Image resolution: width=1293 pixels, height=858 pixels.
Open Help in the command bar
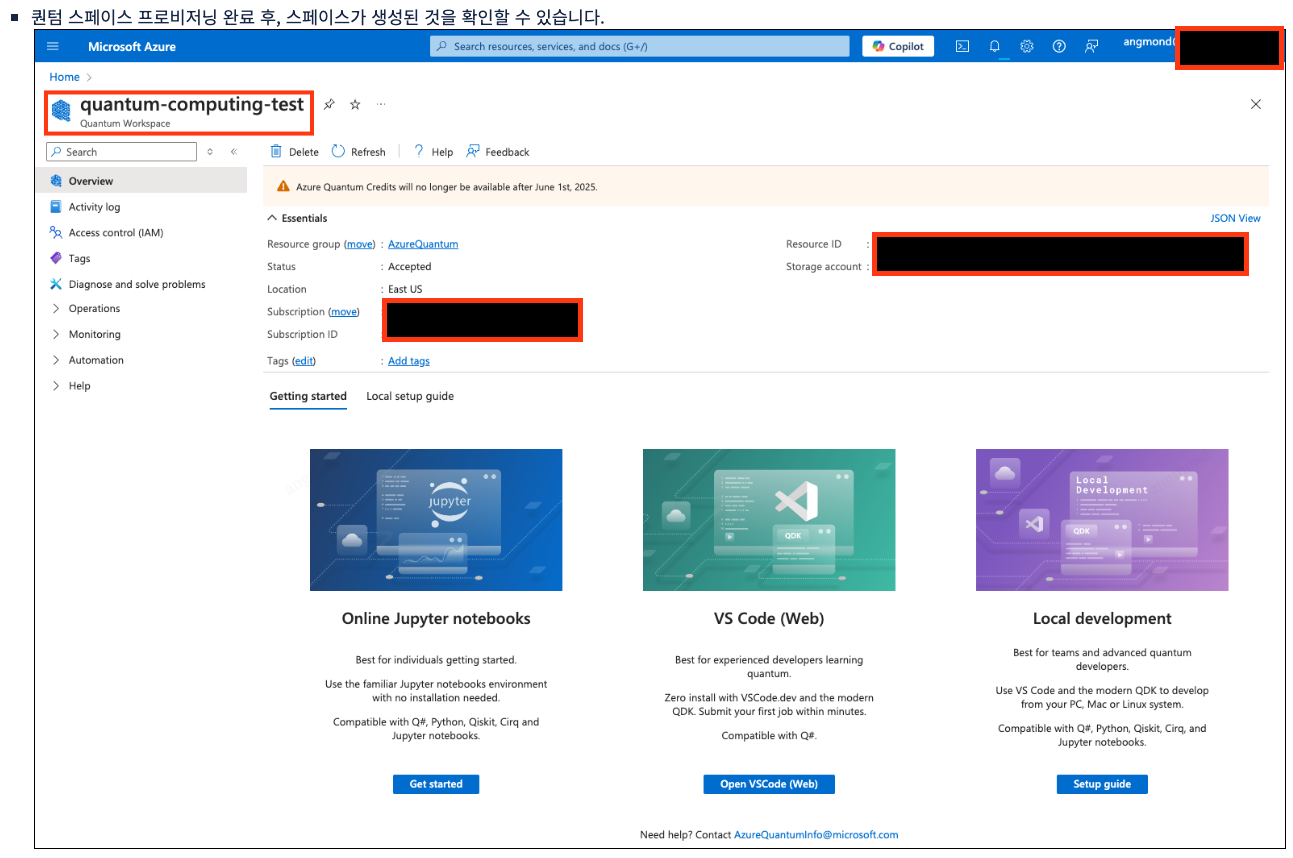[x=433, y=152]
